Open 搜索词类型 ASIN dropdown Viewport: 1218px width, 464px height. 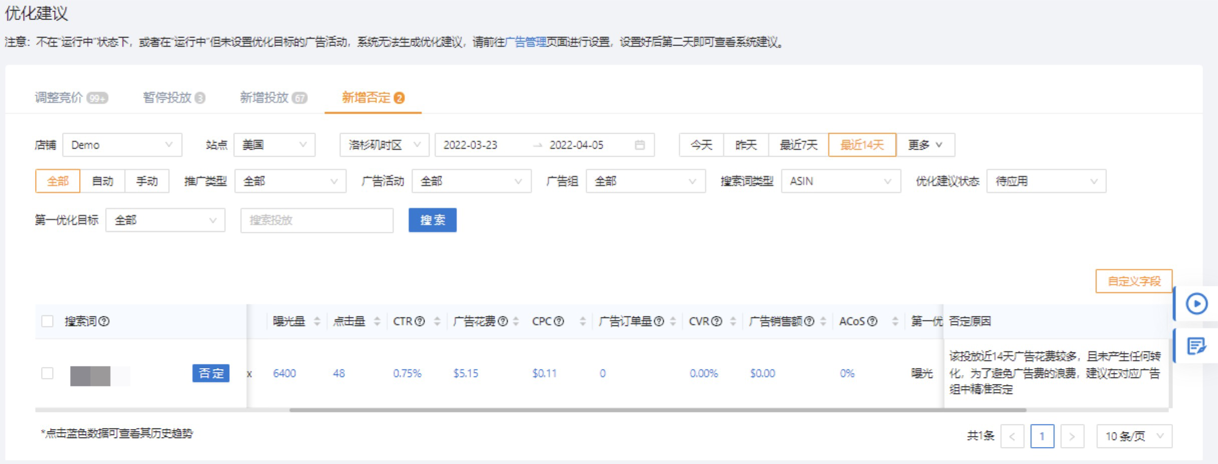(x=841, y=182)
